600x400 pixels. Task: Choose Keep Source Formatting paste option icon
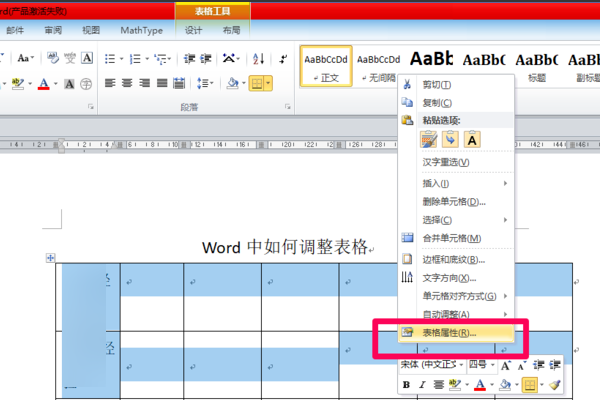[x=428, y=139]
